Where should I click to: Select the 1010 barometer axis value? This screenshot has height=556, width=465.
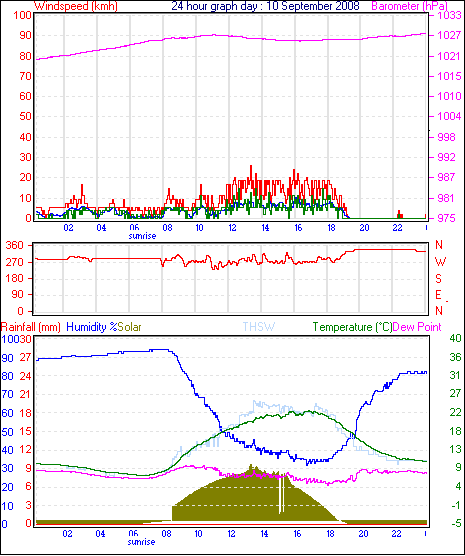[x=449, y=96]
